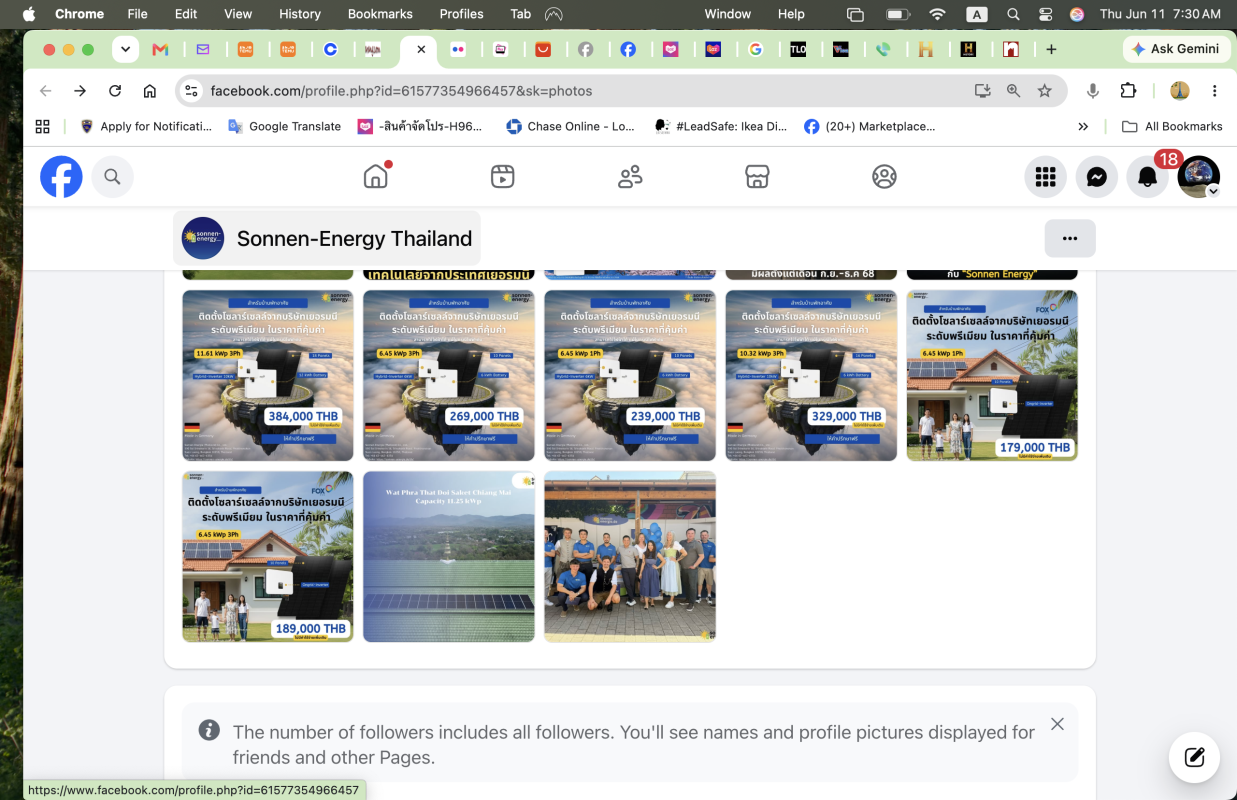Switch to the Google tab
This screenshot has width=1237, height=800.
(756, 49)
